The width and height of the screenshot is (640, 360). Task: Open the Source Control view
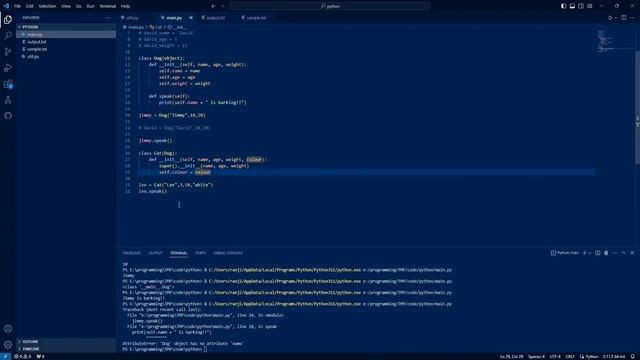pyautogui.click(x=8, y=51)
